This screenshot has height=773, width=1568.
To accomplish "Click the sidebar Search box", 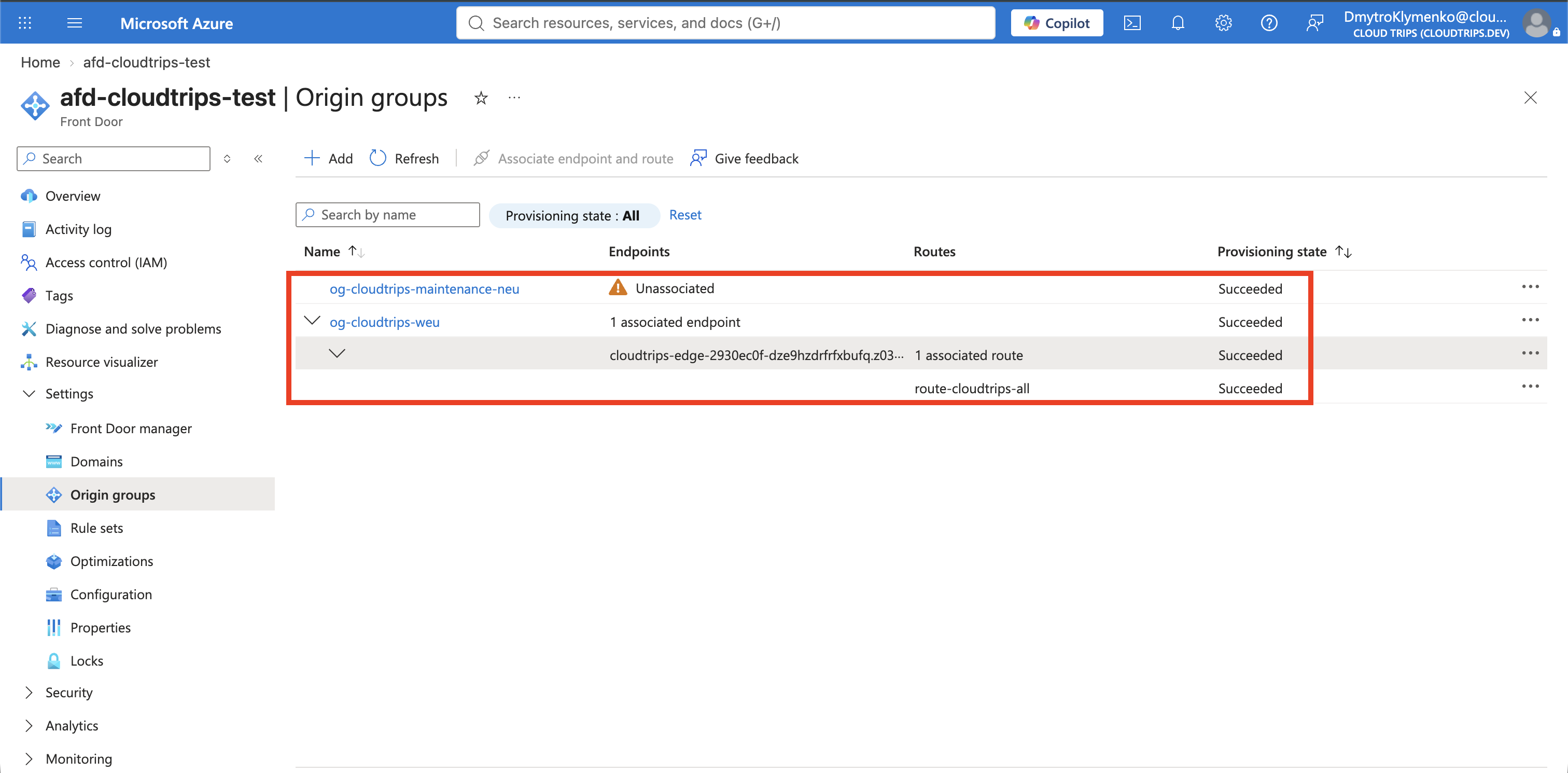I will point(114,158).
